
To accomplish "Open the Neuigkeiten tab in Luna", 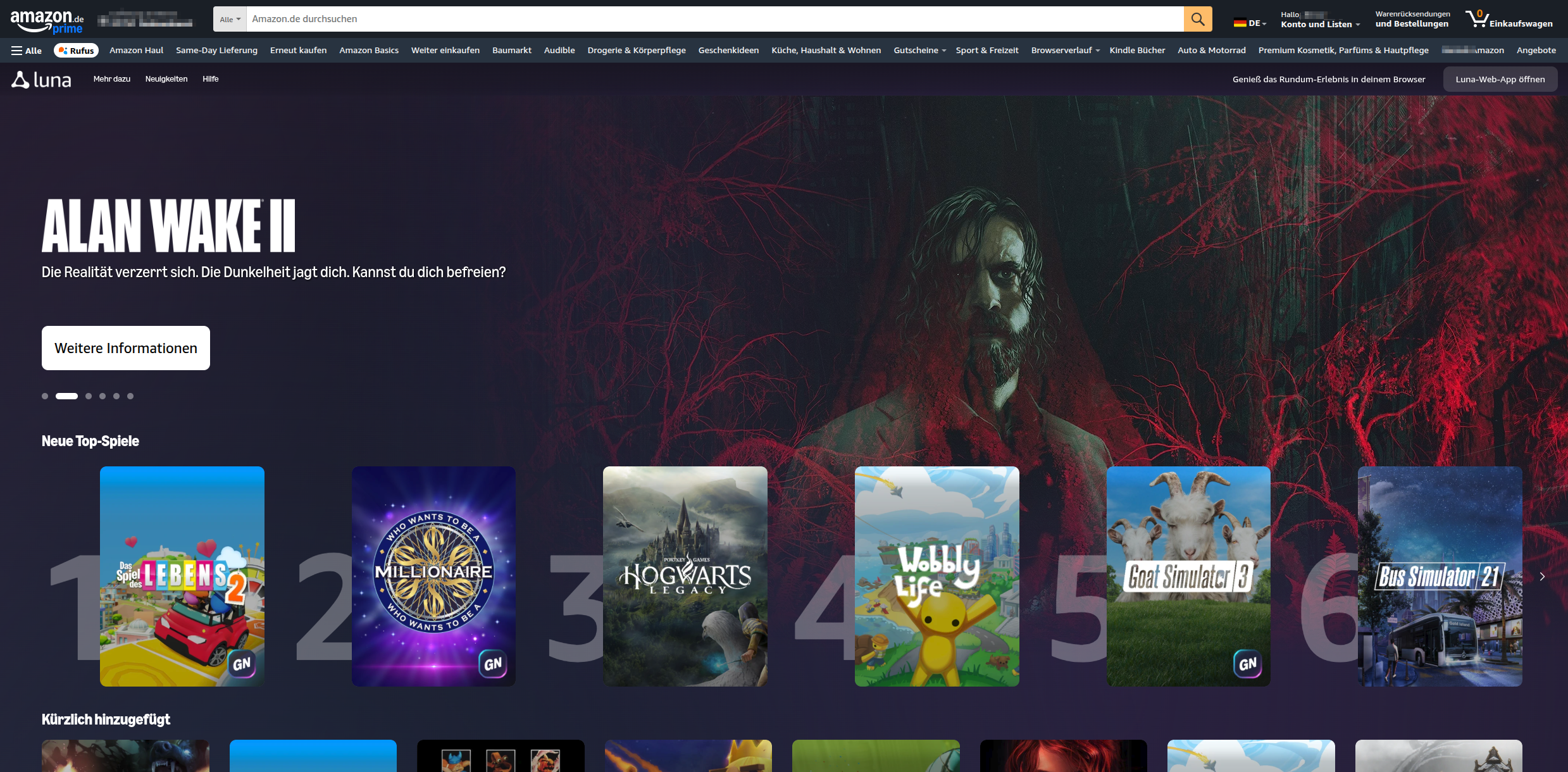I will 166,79.
